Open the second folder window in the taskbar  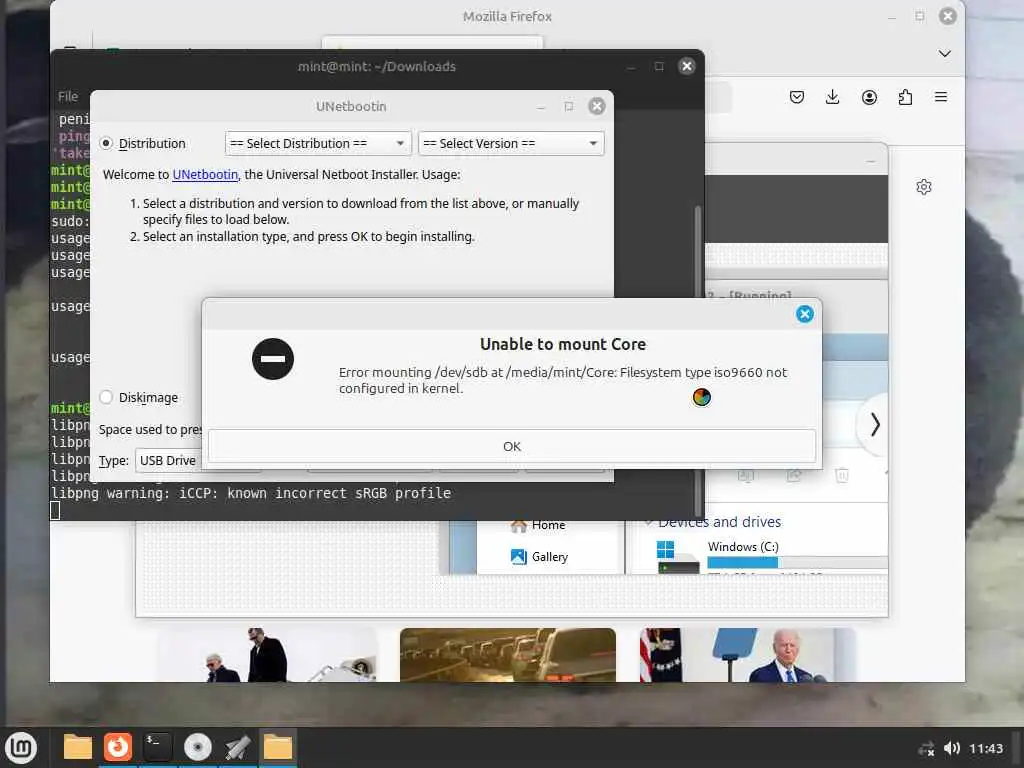click(278, 747)
